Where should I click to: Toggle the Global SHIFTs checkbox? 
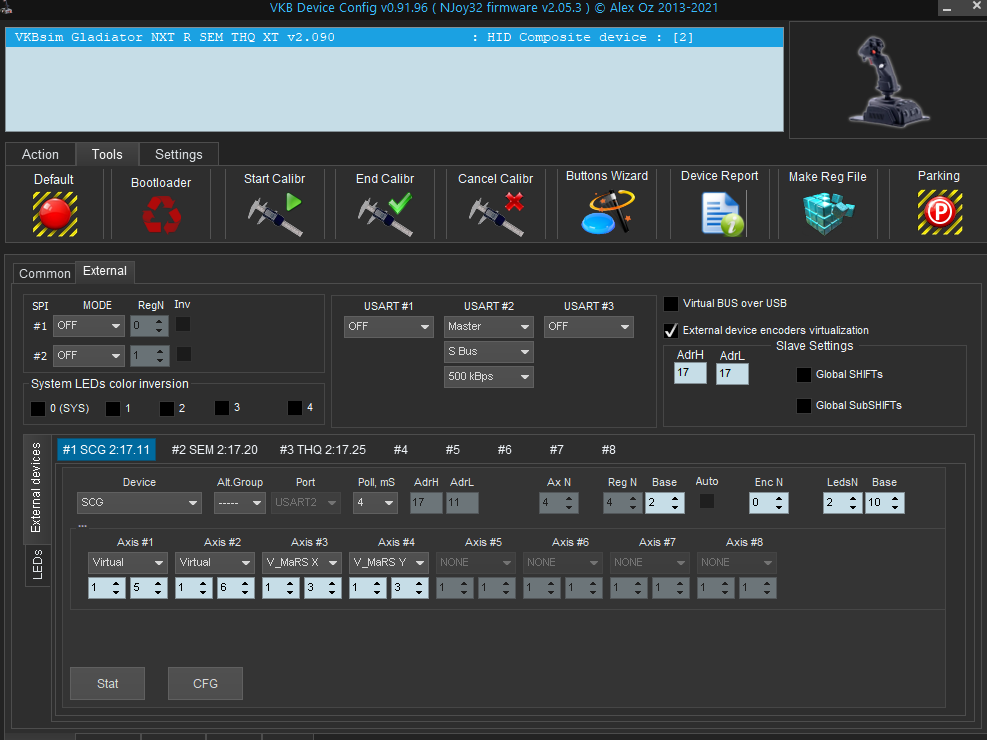[803, 375]
